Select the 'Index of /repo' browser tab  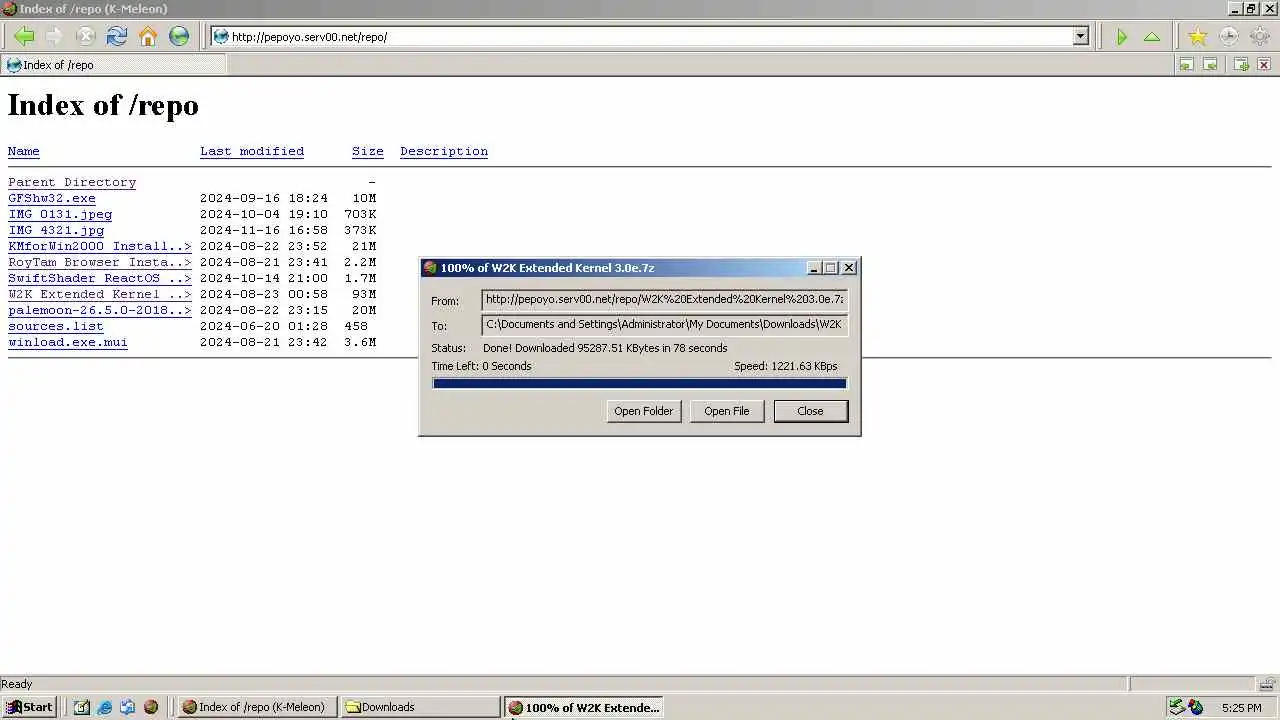click(113, 65)
